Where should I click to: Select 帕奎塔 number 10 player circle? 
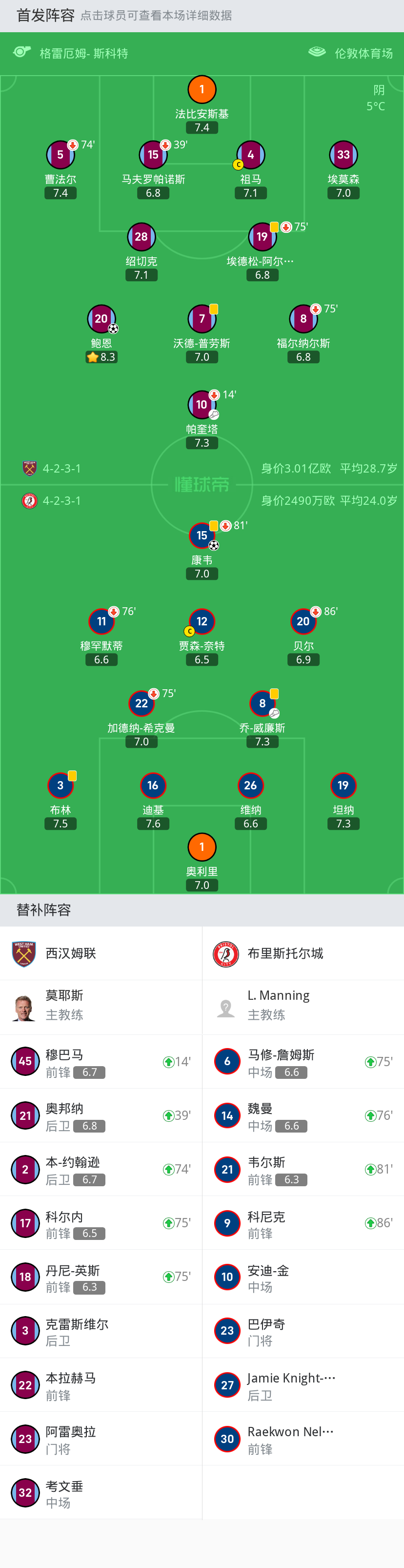click(202, 404)
